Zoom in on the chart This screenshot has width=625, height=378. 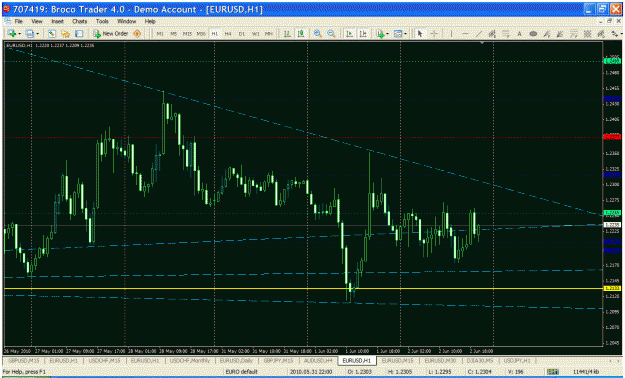pyautogui.click(x=318, y=34)
